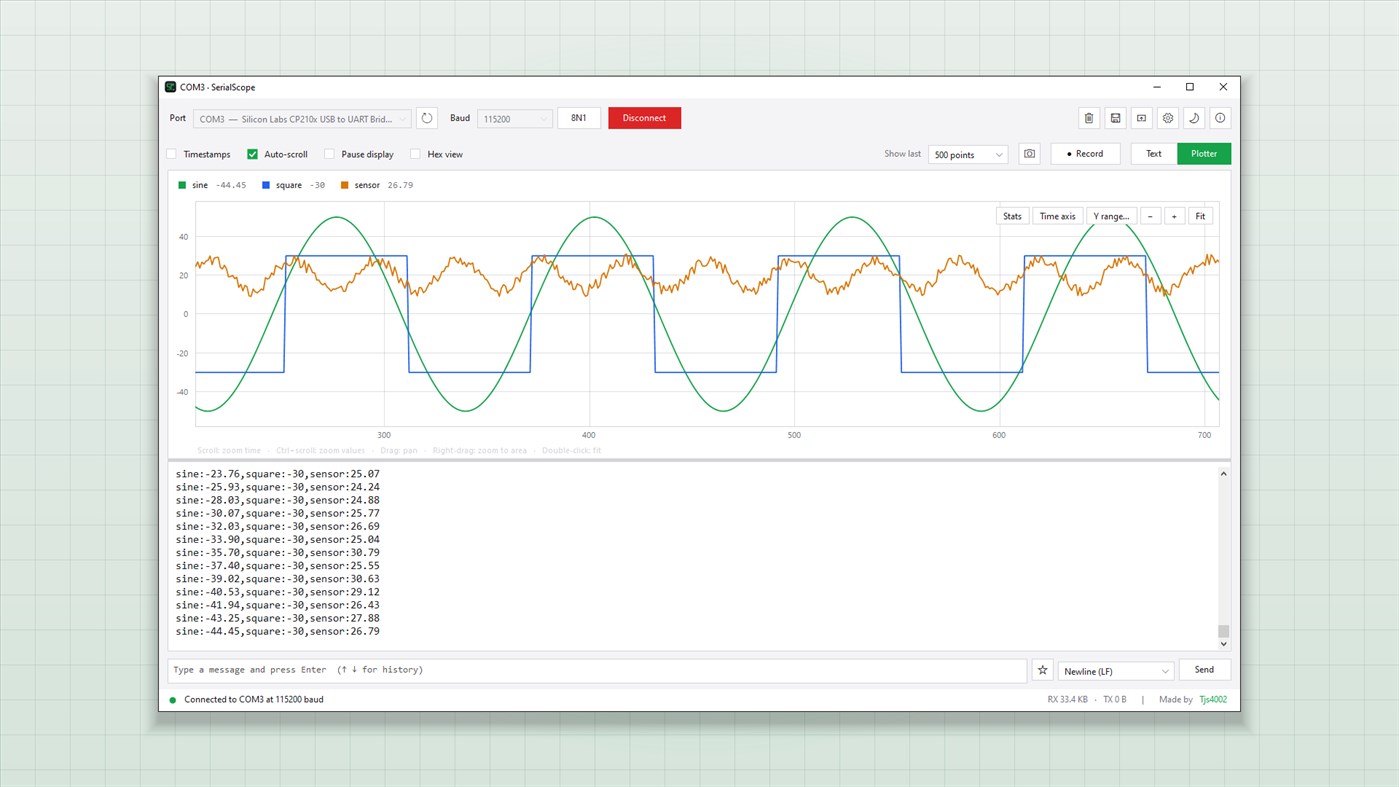Select the Plotter view tab
Viewport: 1399px width, 787px height.
point(1204,154)
